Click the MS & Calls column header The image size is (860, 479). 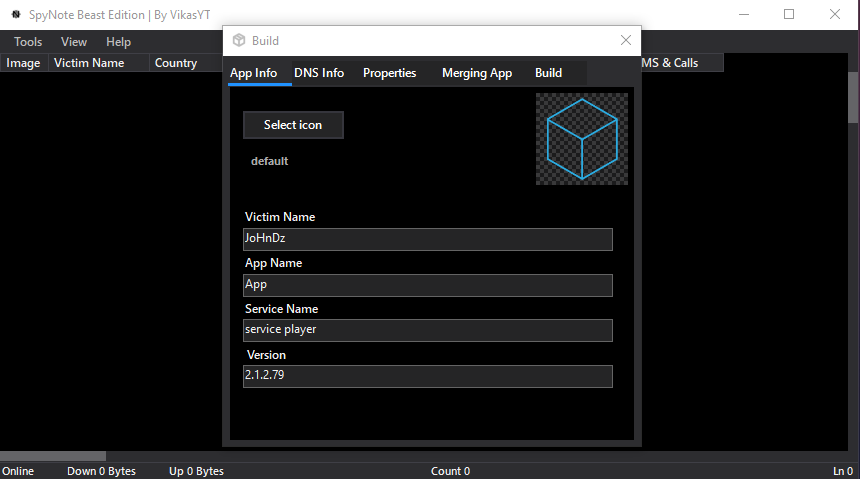click(682, 63)
